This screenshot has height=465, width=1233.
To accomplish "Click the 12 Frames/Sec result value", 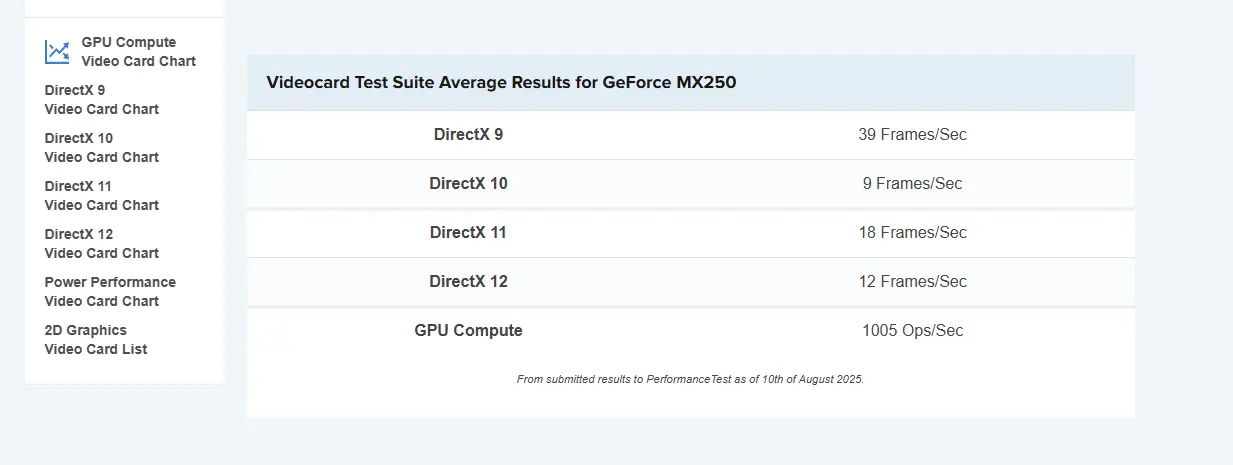I will point(912,281).
